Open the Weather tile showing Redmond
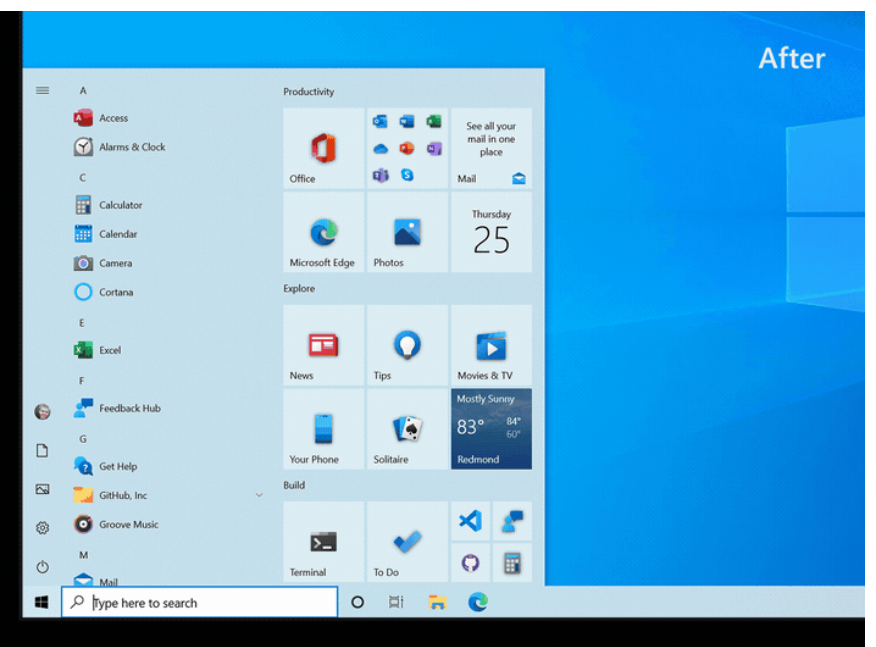The image size is (876, 647). pyautogui.click(x=491, y=430)
